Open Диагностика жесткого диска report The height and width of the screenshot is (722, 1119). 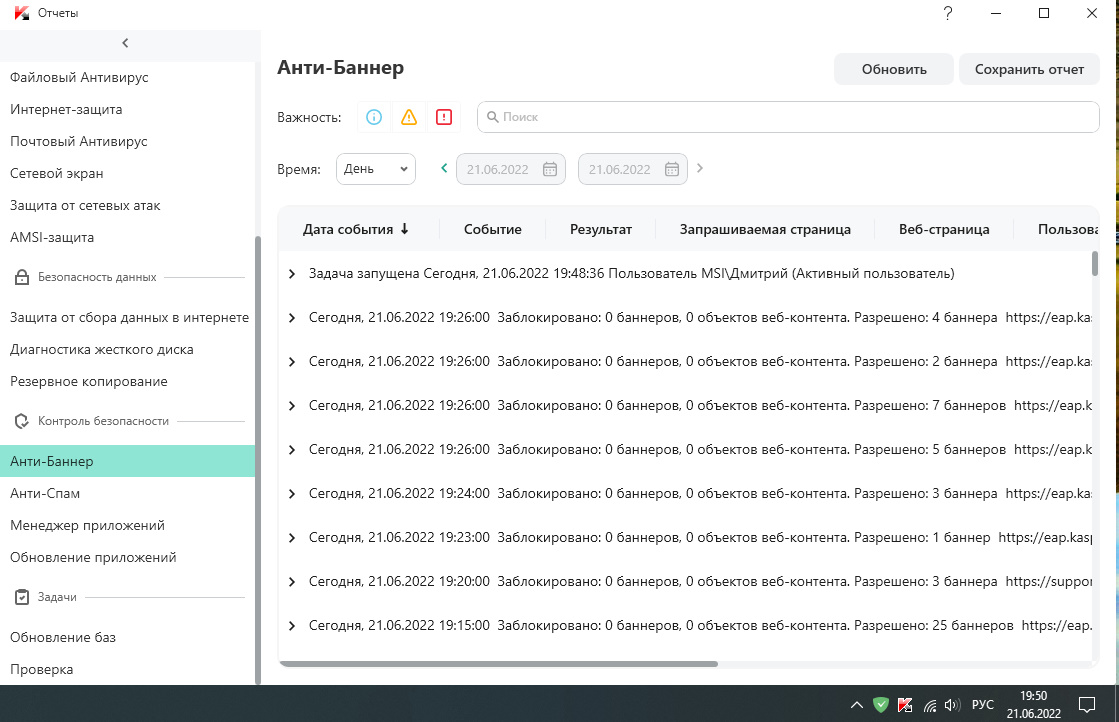pos(101,350)
